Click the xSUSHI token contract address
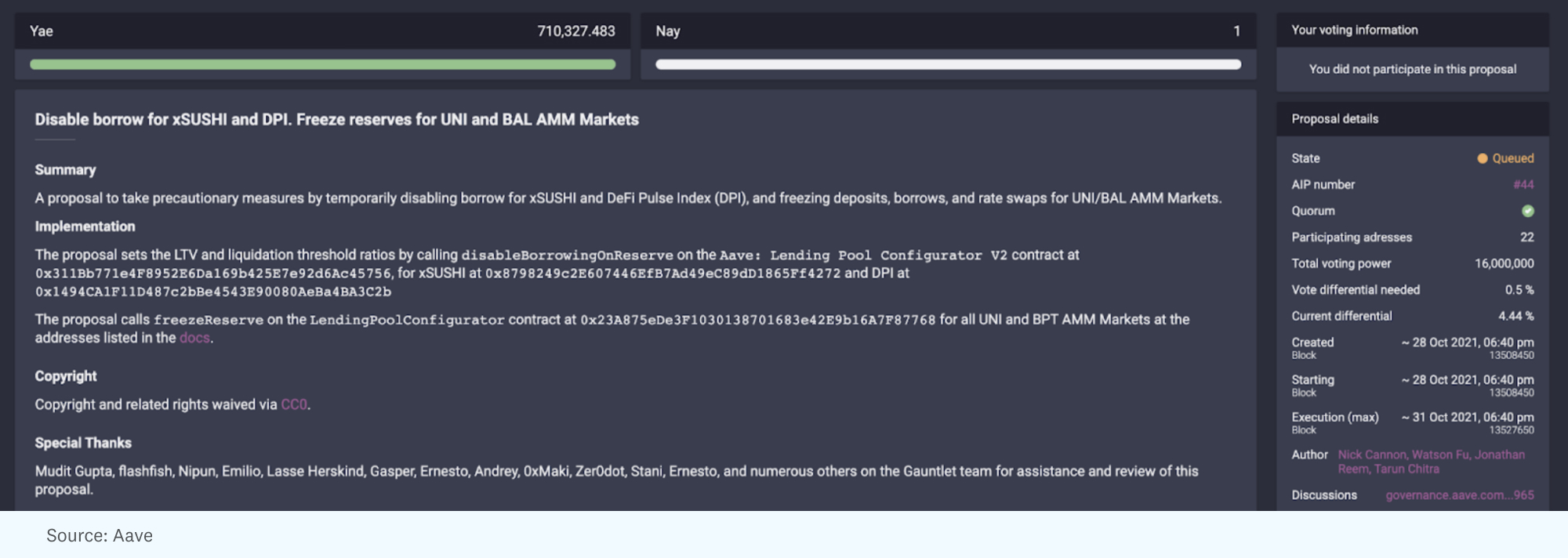The image size is (1568, 558). pyautogui.click(x=662, y=274)
